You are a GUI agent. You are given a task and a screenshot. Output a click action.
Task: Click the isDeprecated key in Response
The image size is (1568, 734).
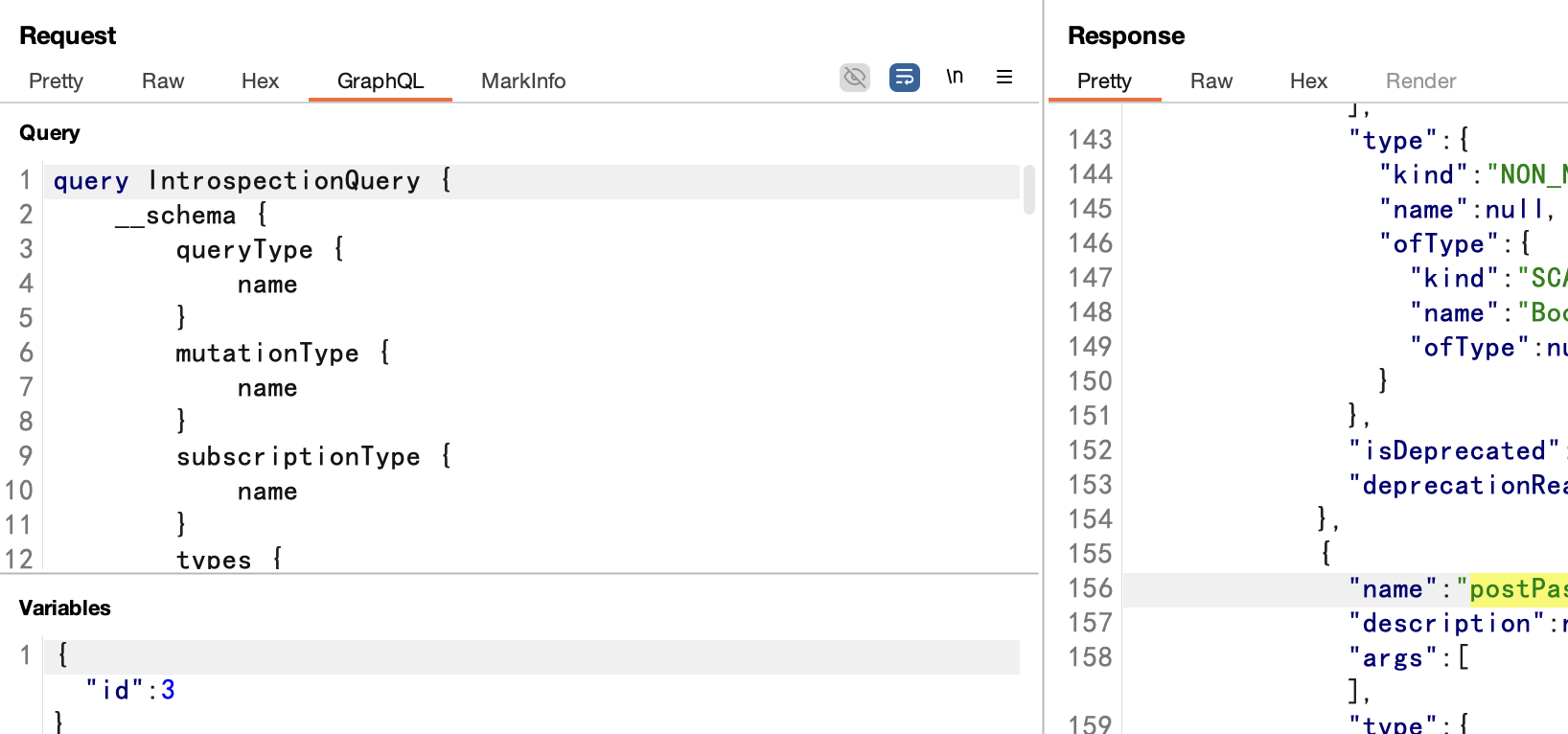1454,450
